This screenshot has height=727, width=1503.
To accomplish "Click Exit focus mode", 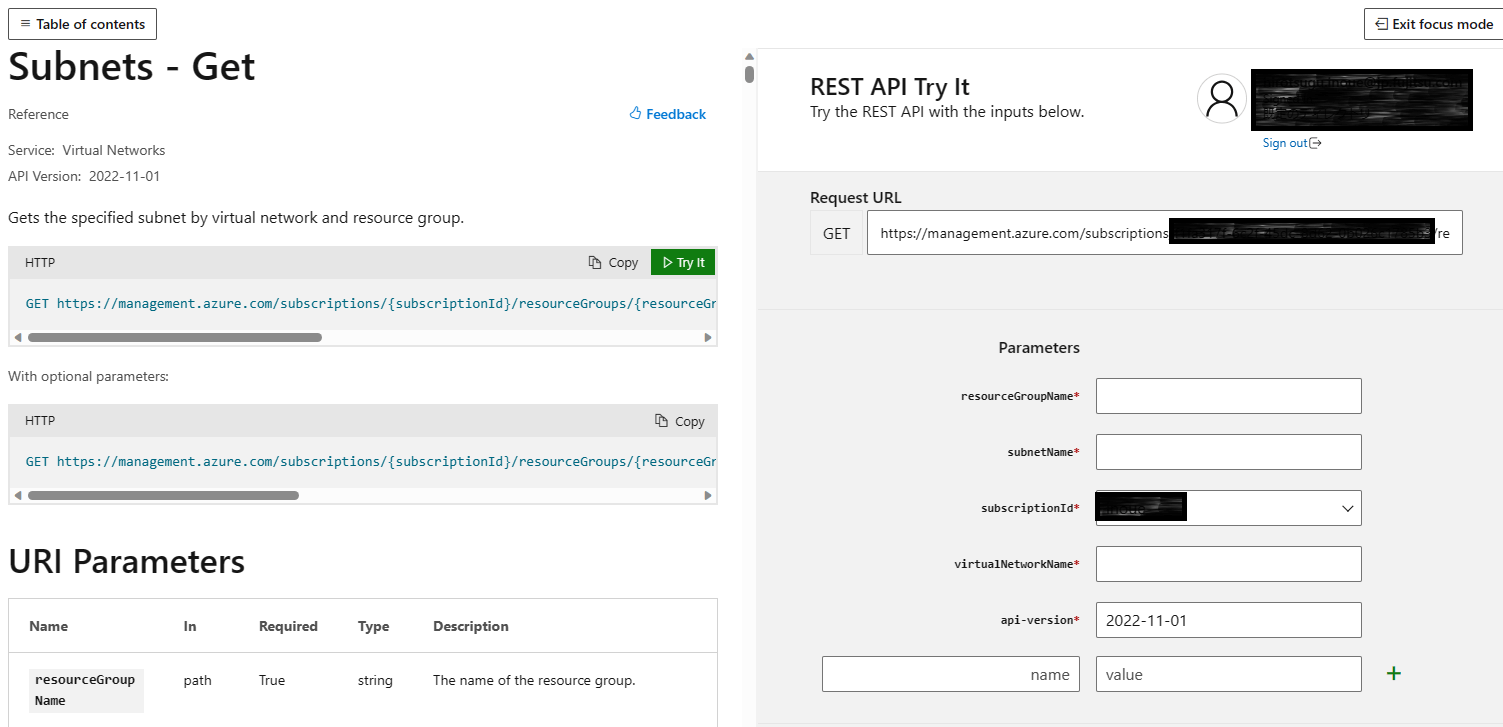I will pos(1432,23).
